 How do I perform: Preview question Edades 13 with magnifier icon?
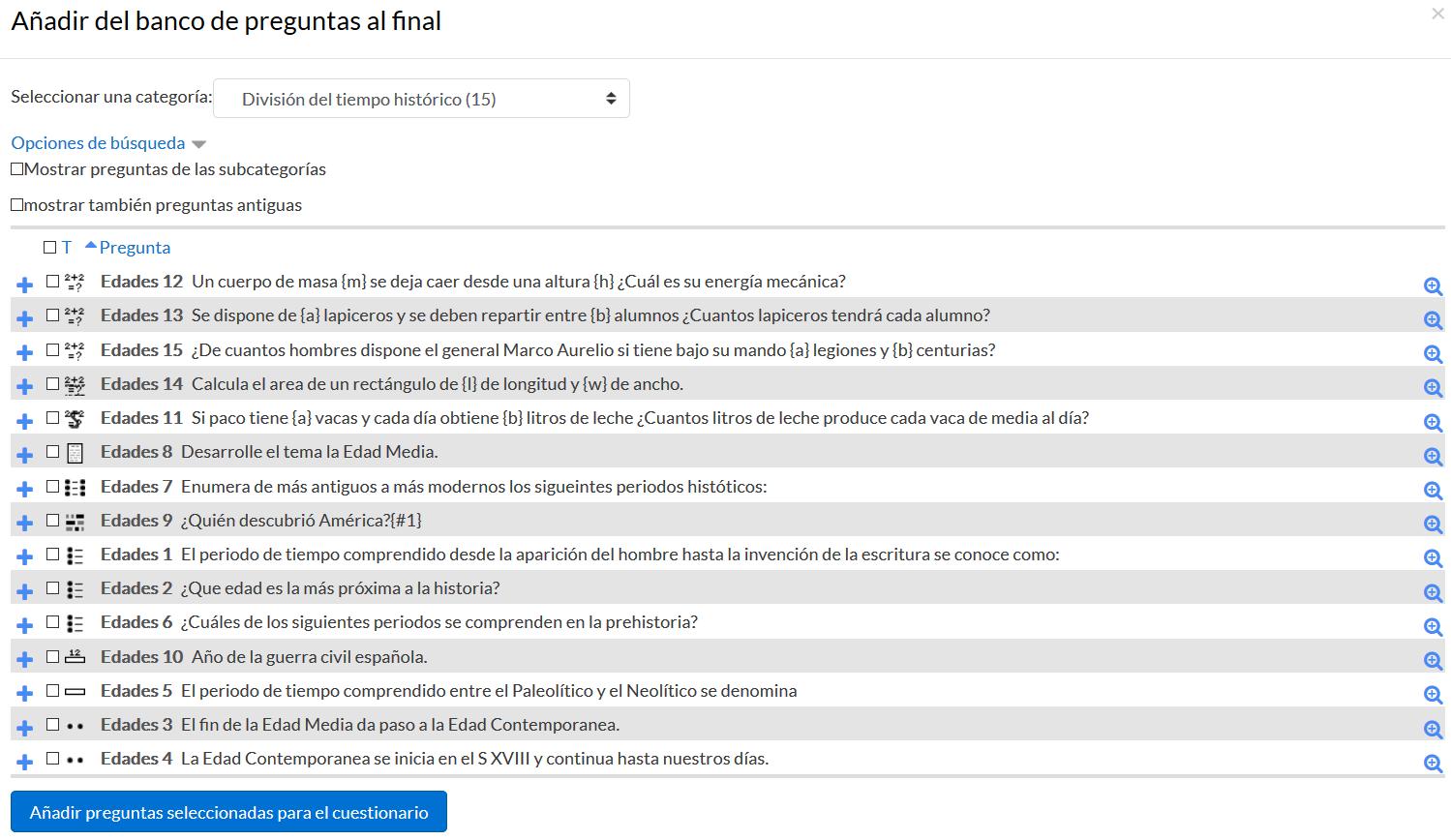coord(1434,319)
